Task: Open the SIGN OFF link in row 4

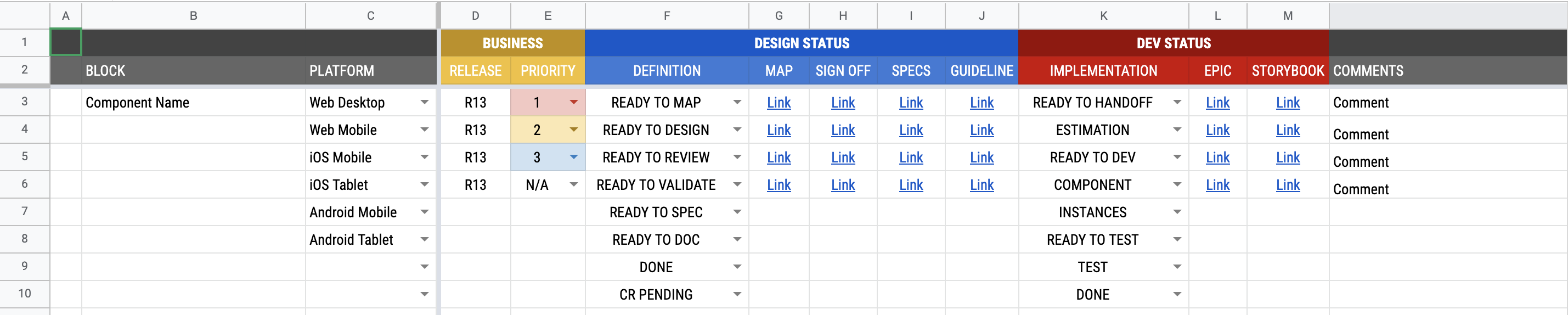Action: click(x=843, y=130)
